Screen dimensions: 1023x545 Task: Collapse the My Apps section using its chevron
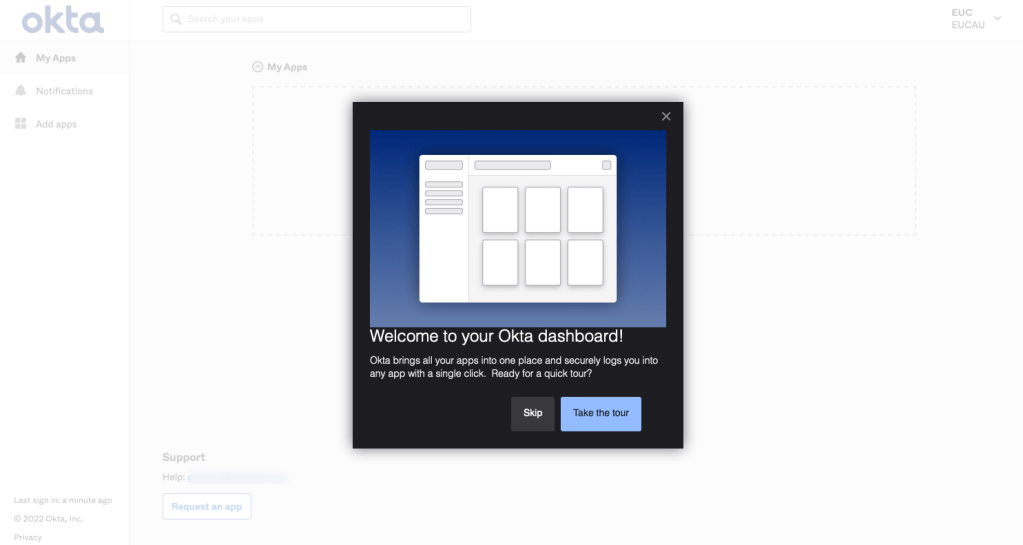(x=258, y=67)
